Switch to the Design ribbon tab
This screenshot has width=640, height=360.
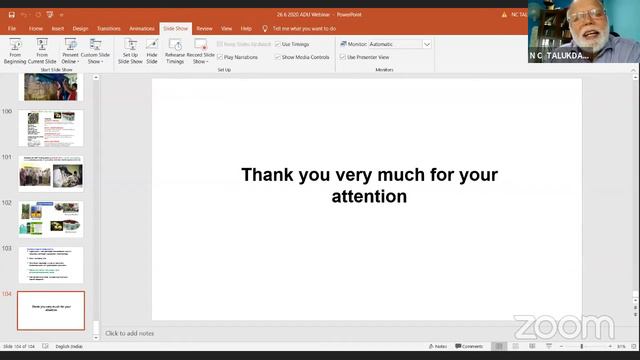click(80, 29)
